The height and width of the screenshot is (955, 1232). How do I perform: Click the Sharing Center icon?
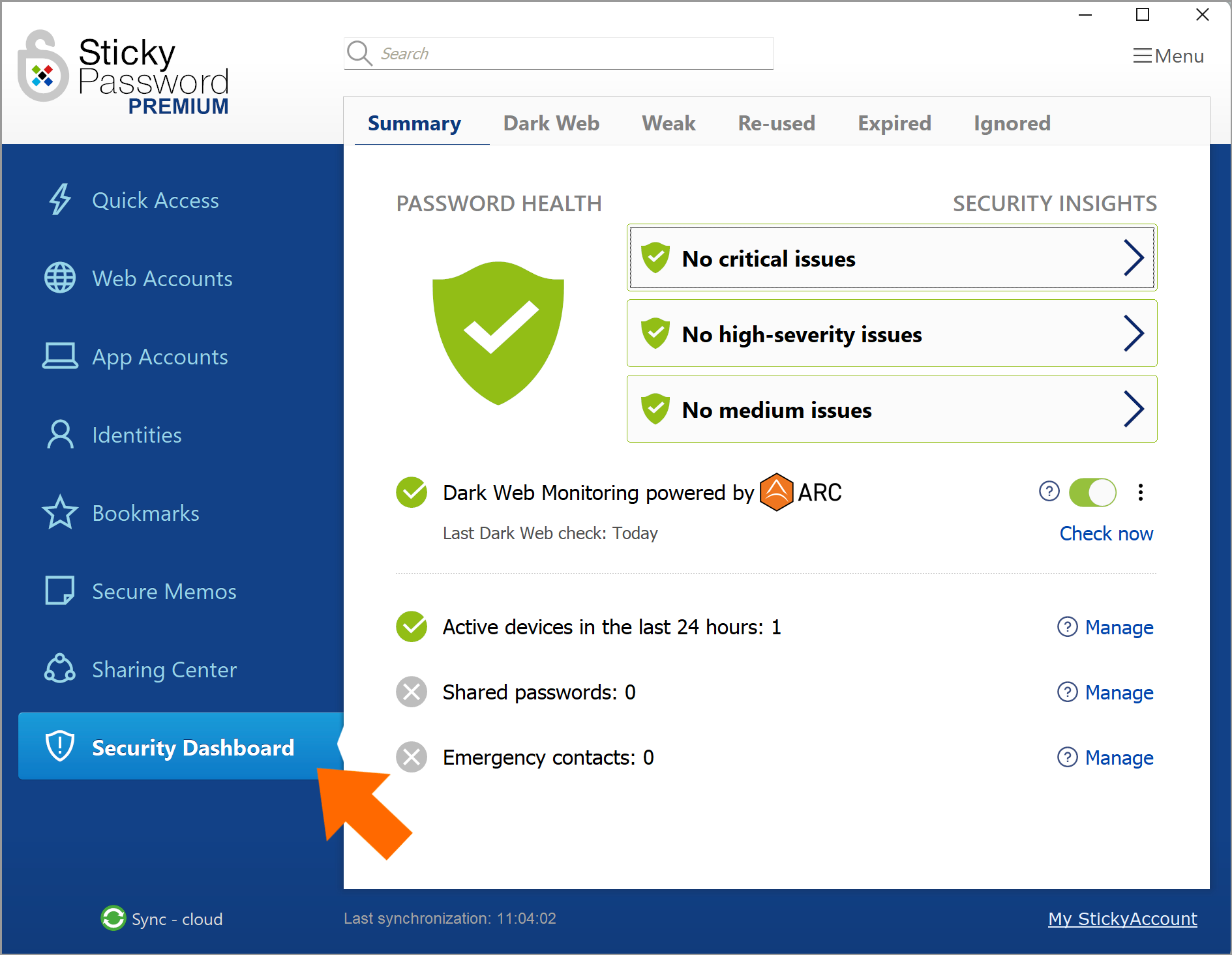[60, 669]
